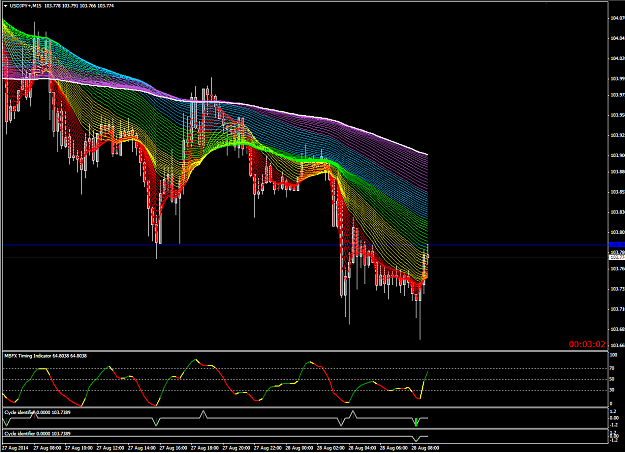Click the USDJPY+,M15 chart title text
The height and width of the screenshot is (453, 625).
point(26,6)
